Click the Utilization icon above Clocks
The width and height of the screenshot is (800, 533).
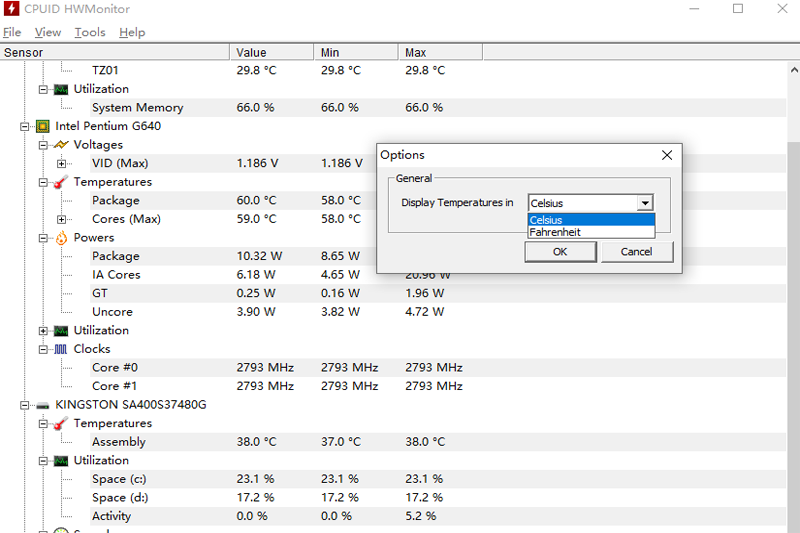(61, 331)
